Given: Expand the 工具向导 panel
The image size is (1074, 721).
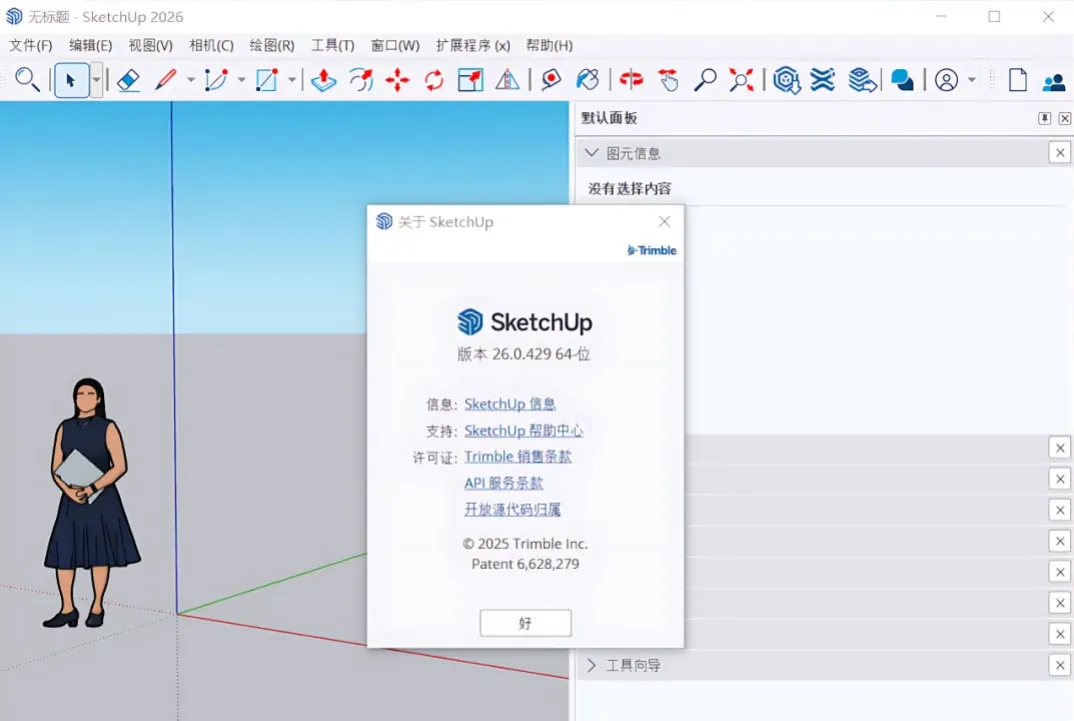Looking at the screenshot, I should 591,666.
